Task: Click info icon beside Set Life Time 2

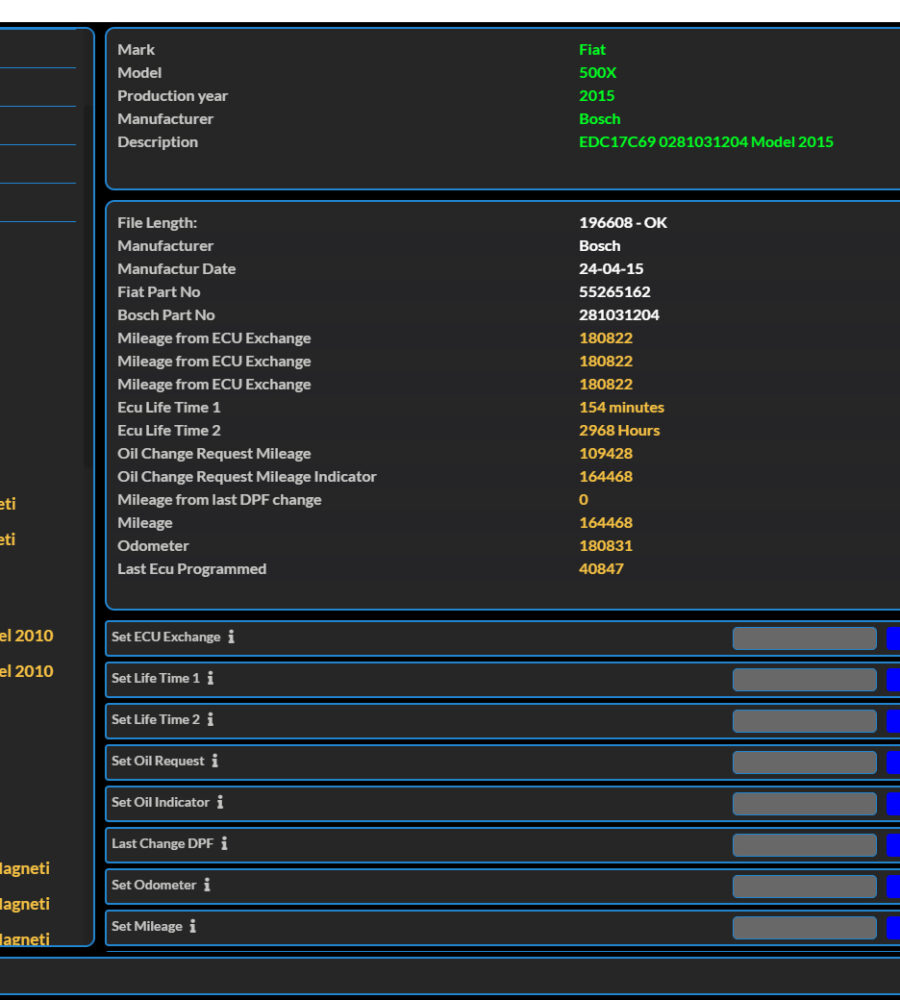Action: point(210,720)
